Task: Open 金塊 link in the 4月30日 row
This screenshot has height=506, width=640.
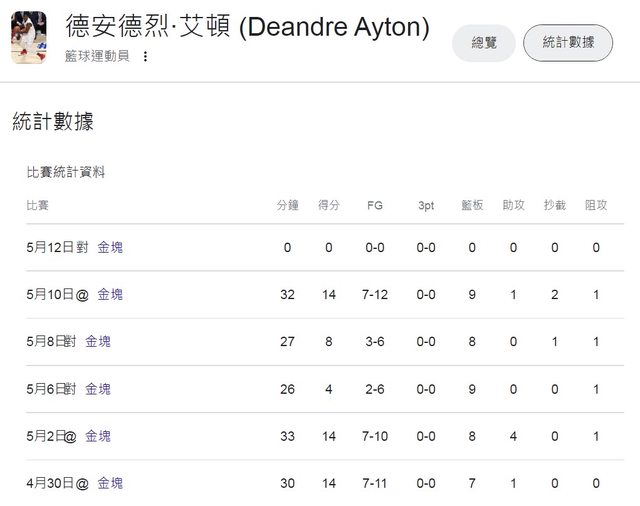Action: (x=110, y=483)
